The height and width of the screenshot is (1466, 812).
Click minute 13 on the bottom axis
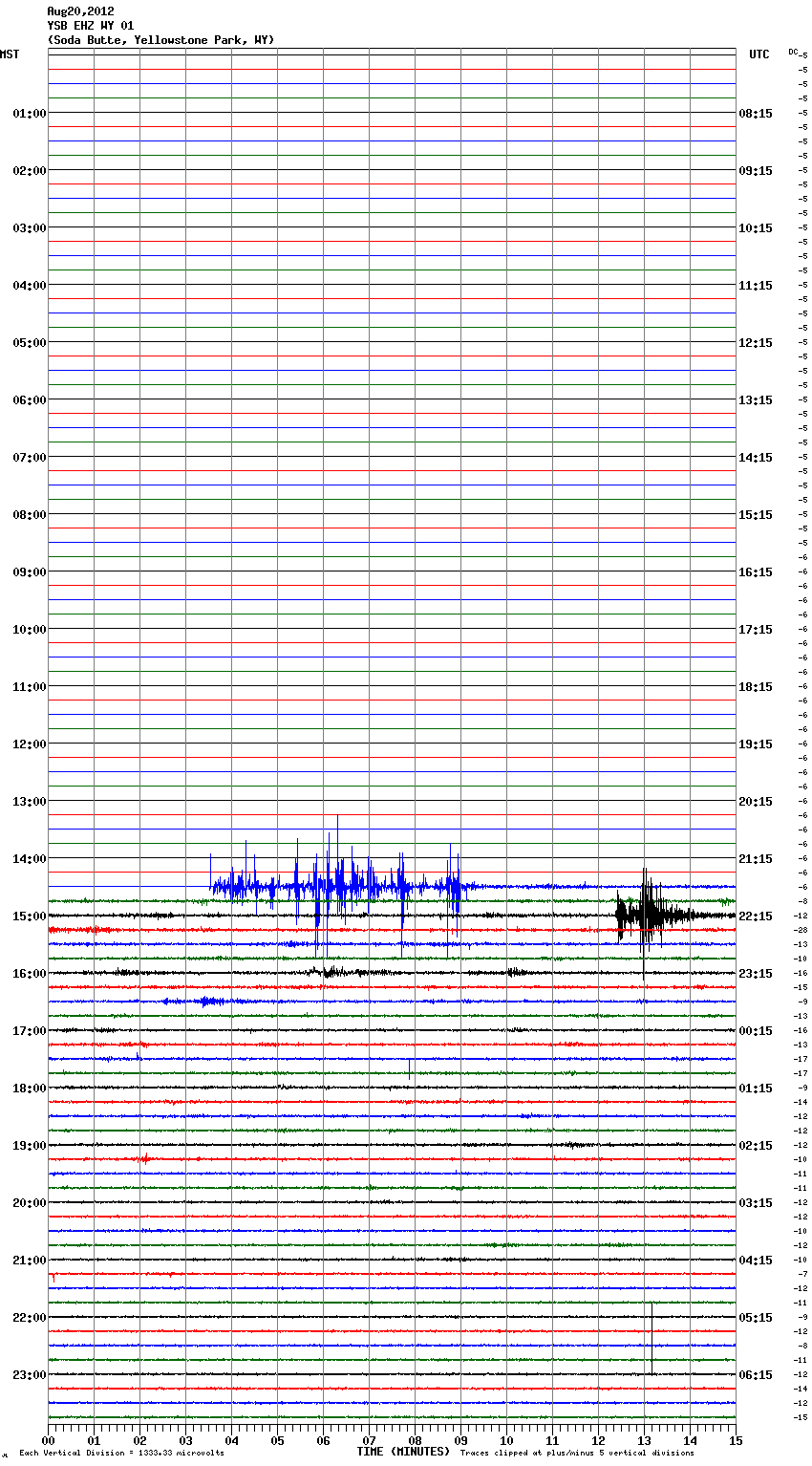644,1440
